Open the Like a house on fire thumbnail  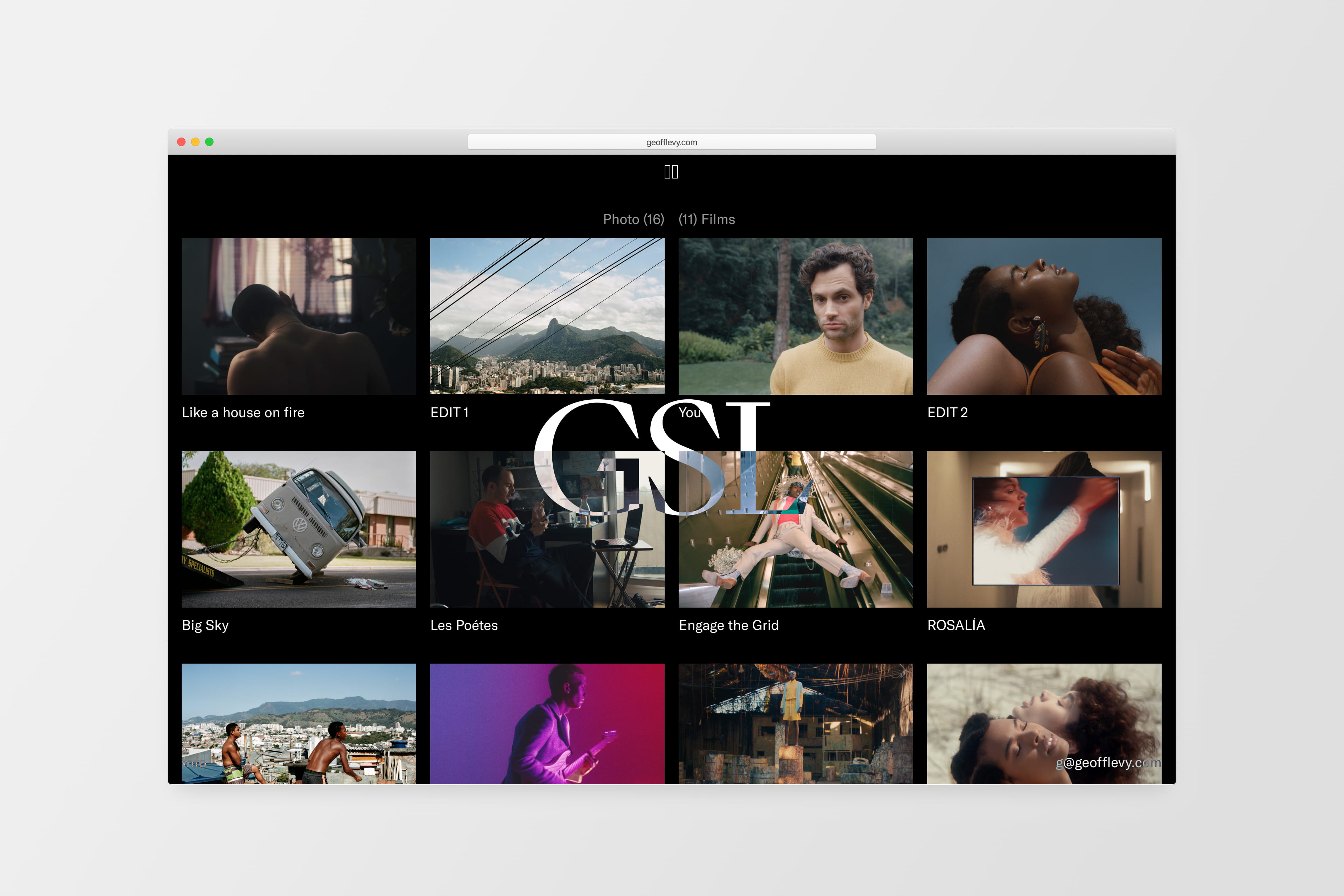coord(298,316)
